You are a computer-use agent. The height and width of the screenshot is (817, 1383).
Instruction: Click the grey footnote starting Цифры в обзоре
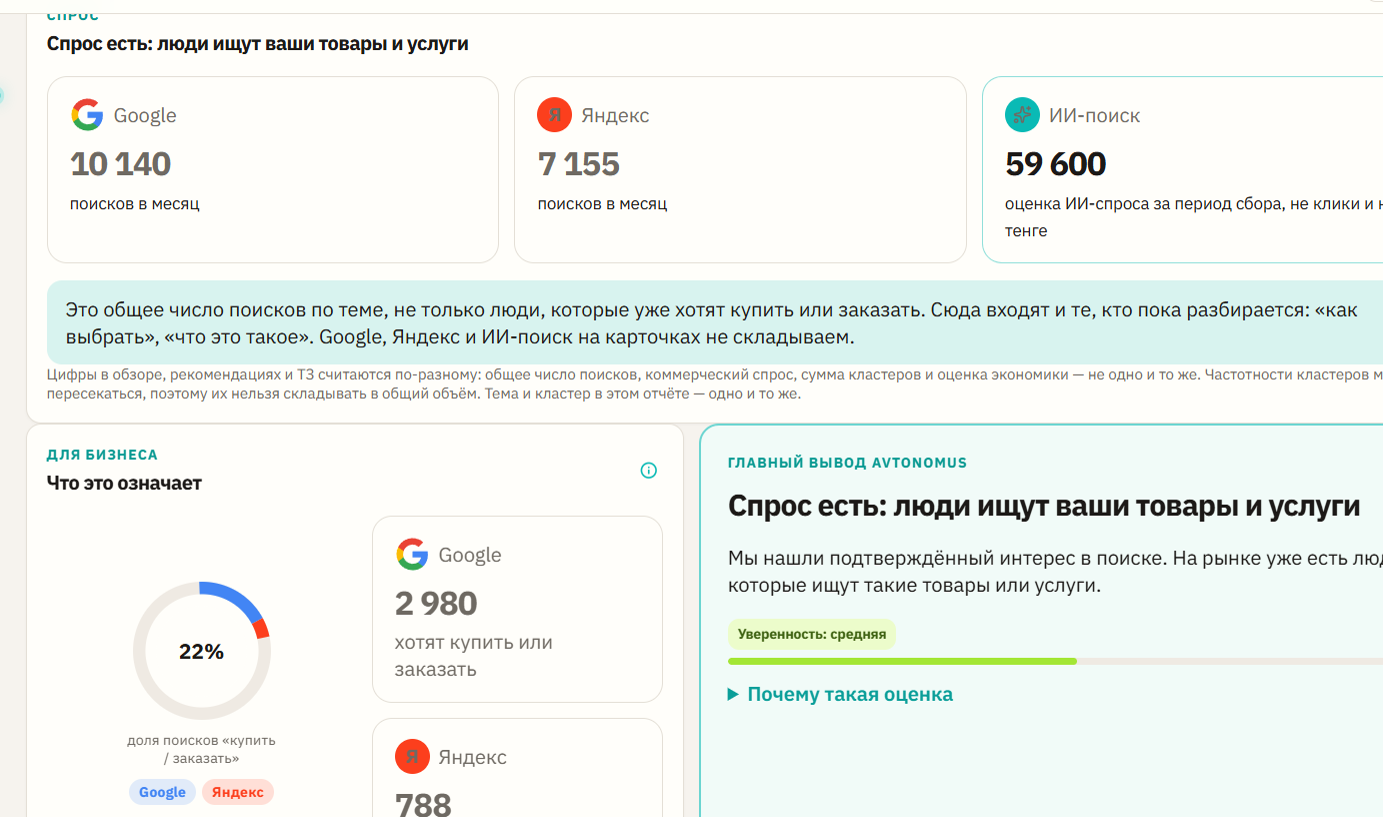715,384
